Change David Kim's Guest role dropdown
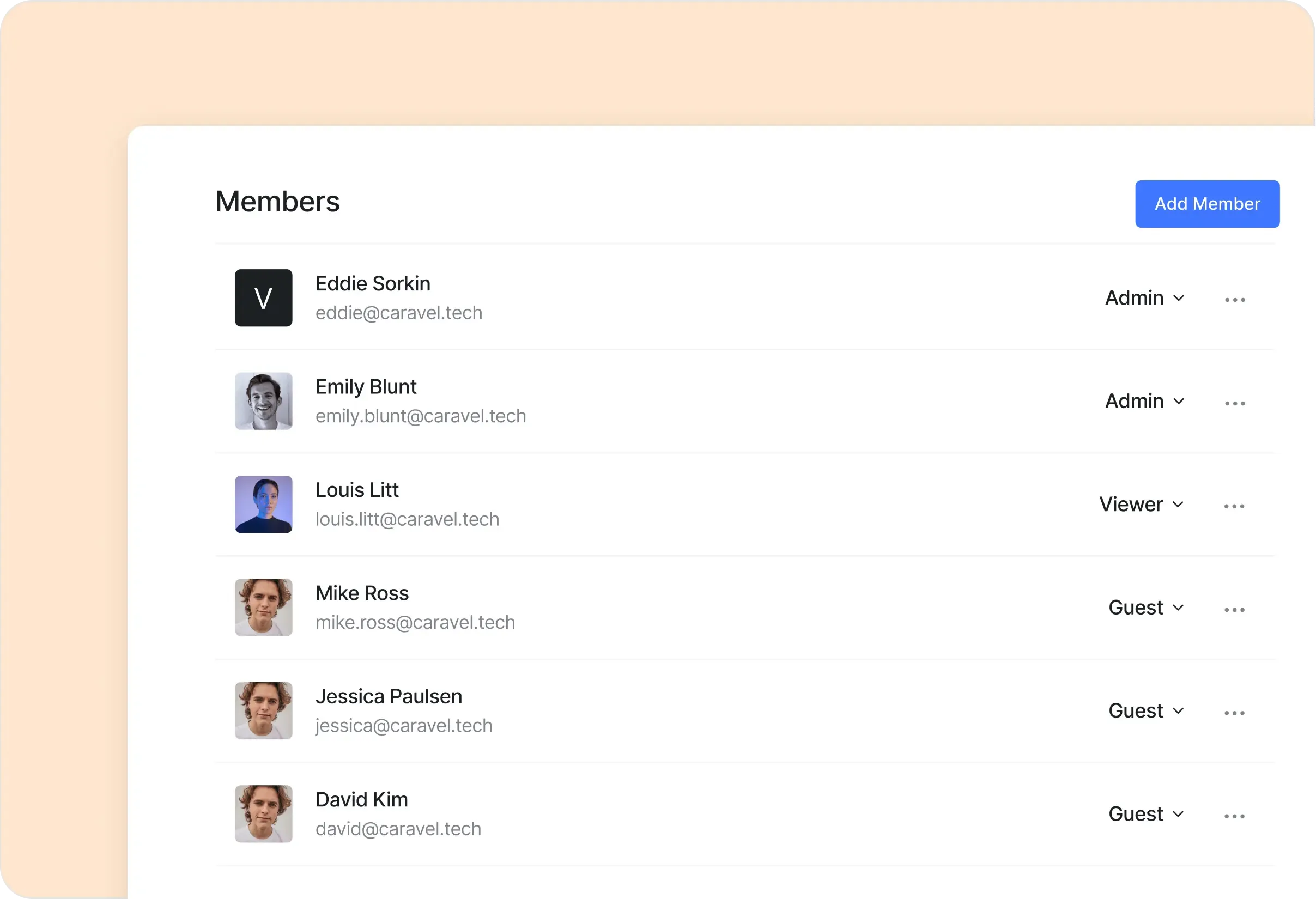1316x899 pixels. click(1146, 814)
